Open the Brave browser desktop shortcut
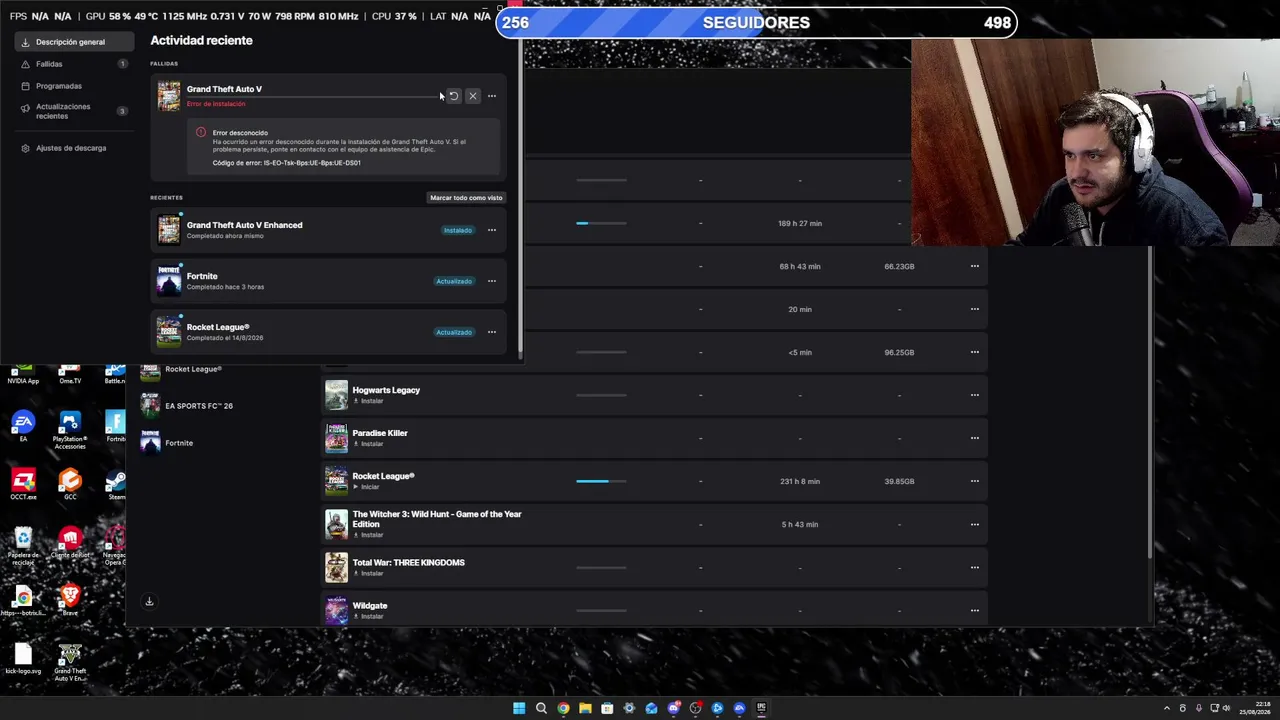 pyautogui.click(x=70, y=600)
